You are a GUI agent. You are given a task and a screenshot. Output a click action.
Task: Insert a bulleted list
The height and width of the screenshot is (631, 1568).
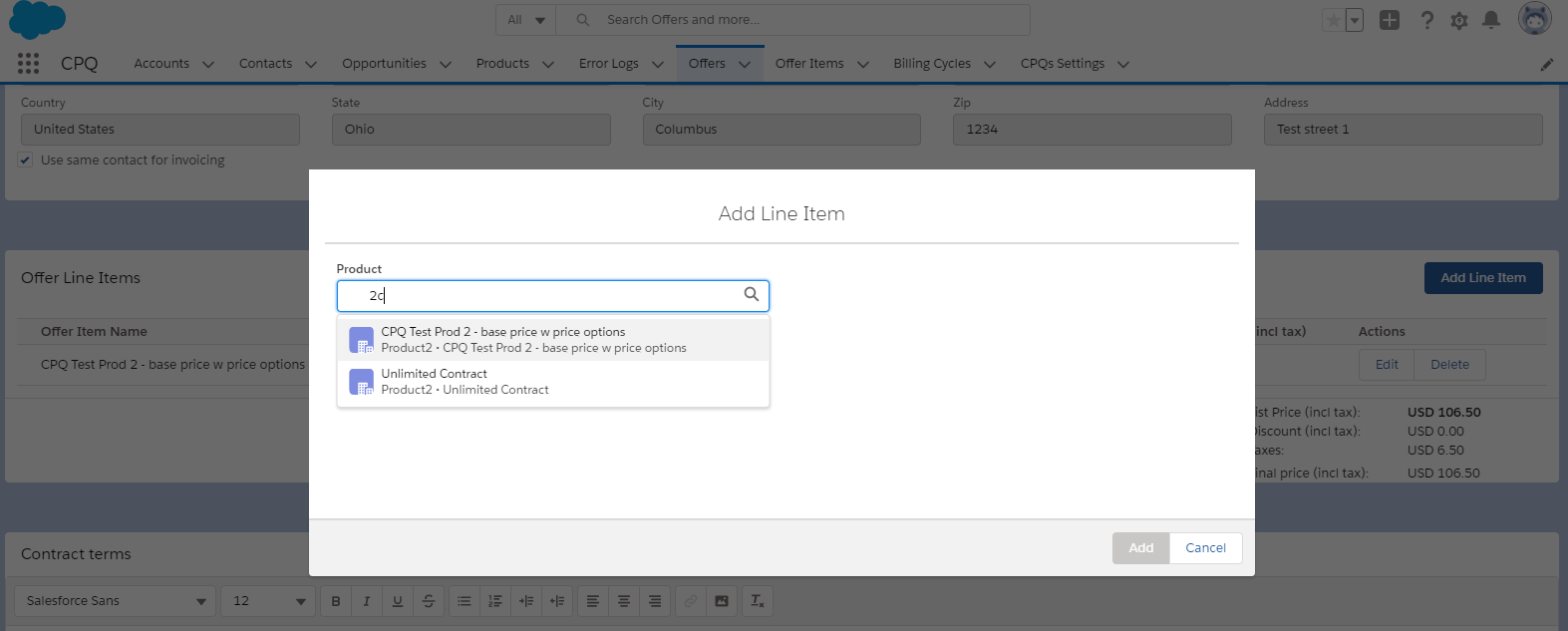pyautogui.click(x=465, y=601)
